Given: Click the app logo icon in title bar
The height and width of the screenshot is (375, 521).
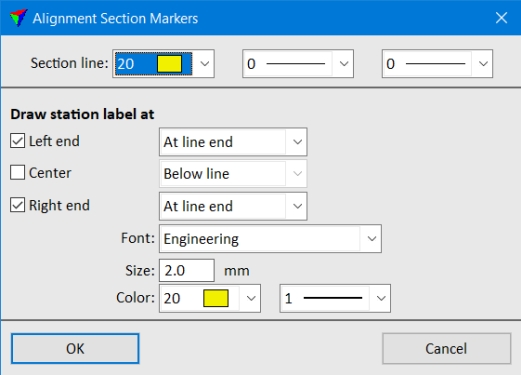Looking at the screenshot, I should click(x=18, y=18).
